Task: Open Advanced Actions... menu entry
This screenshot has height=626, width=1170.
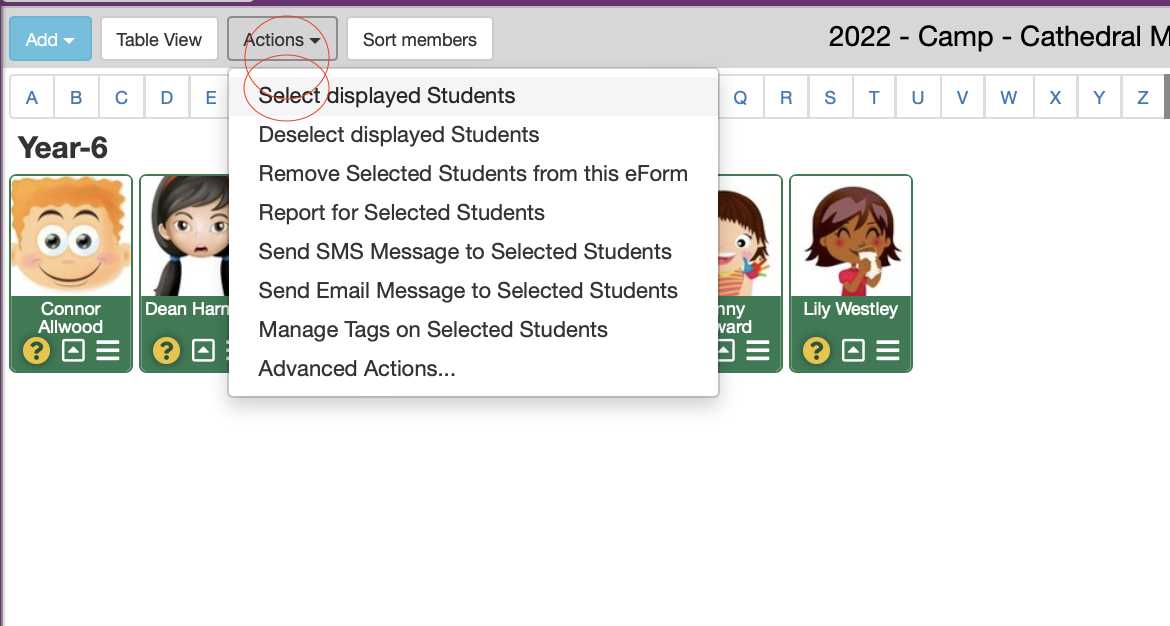Action: click(x=357, y=369)
